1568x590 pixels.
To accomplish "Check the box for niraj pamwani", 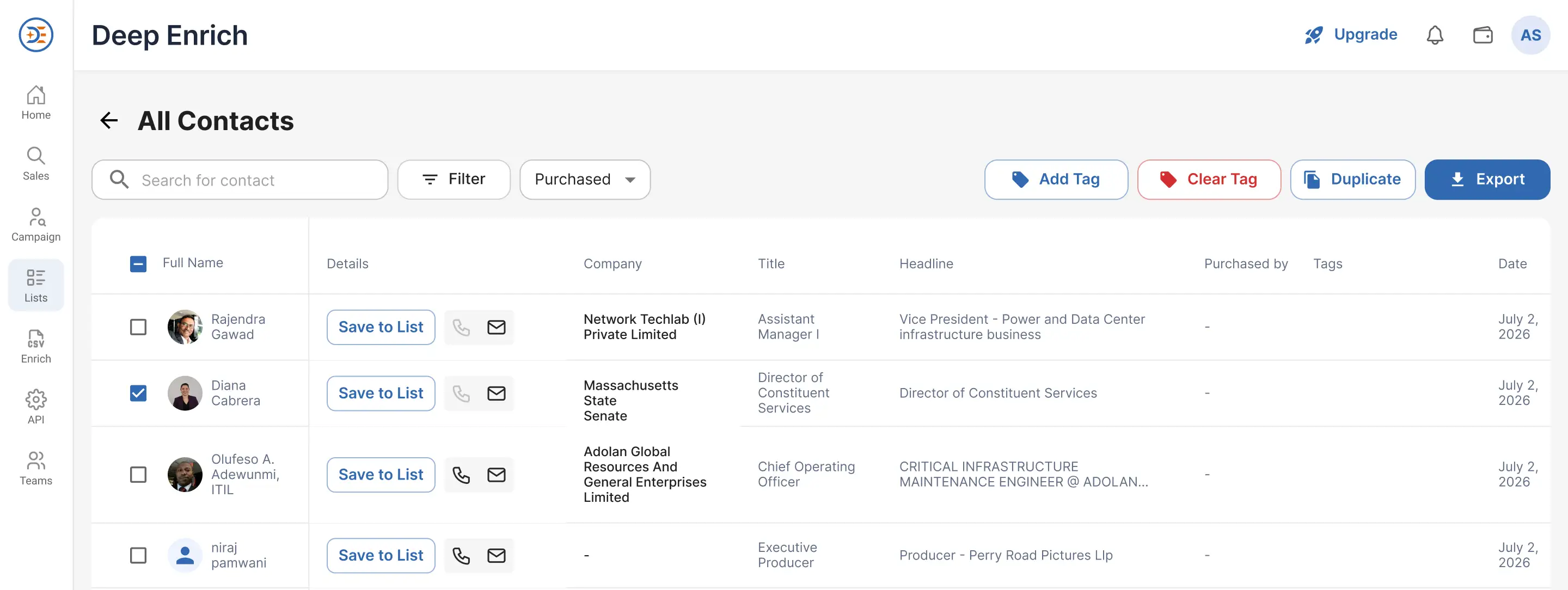I will pos(138,556).
